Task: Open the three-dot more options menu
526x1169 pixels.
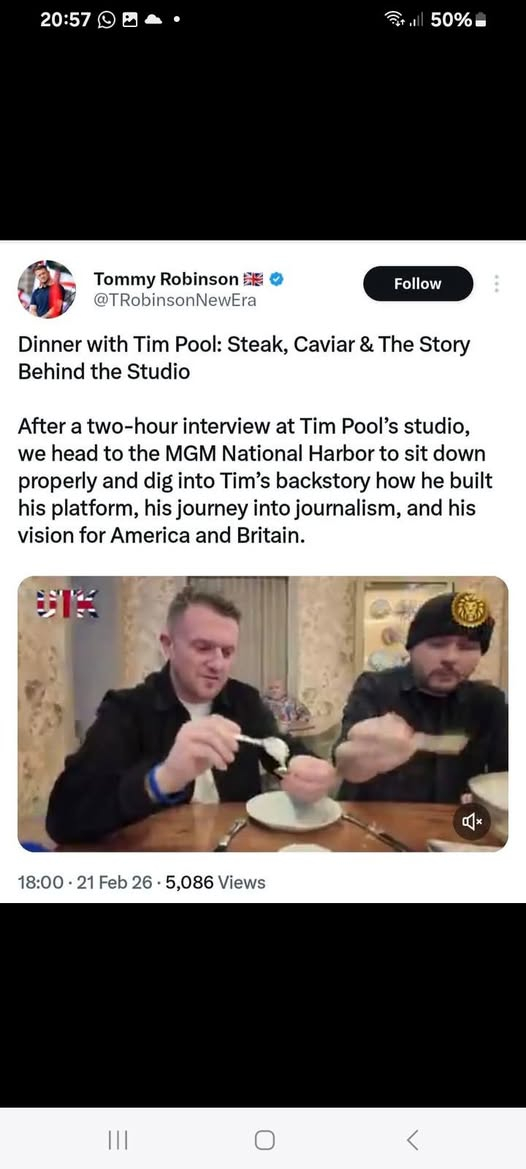Action: [497, 283]
